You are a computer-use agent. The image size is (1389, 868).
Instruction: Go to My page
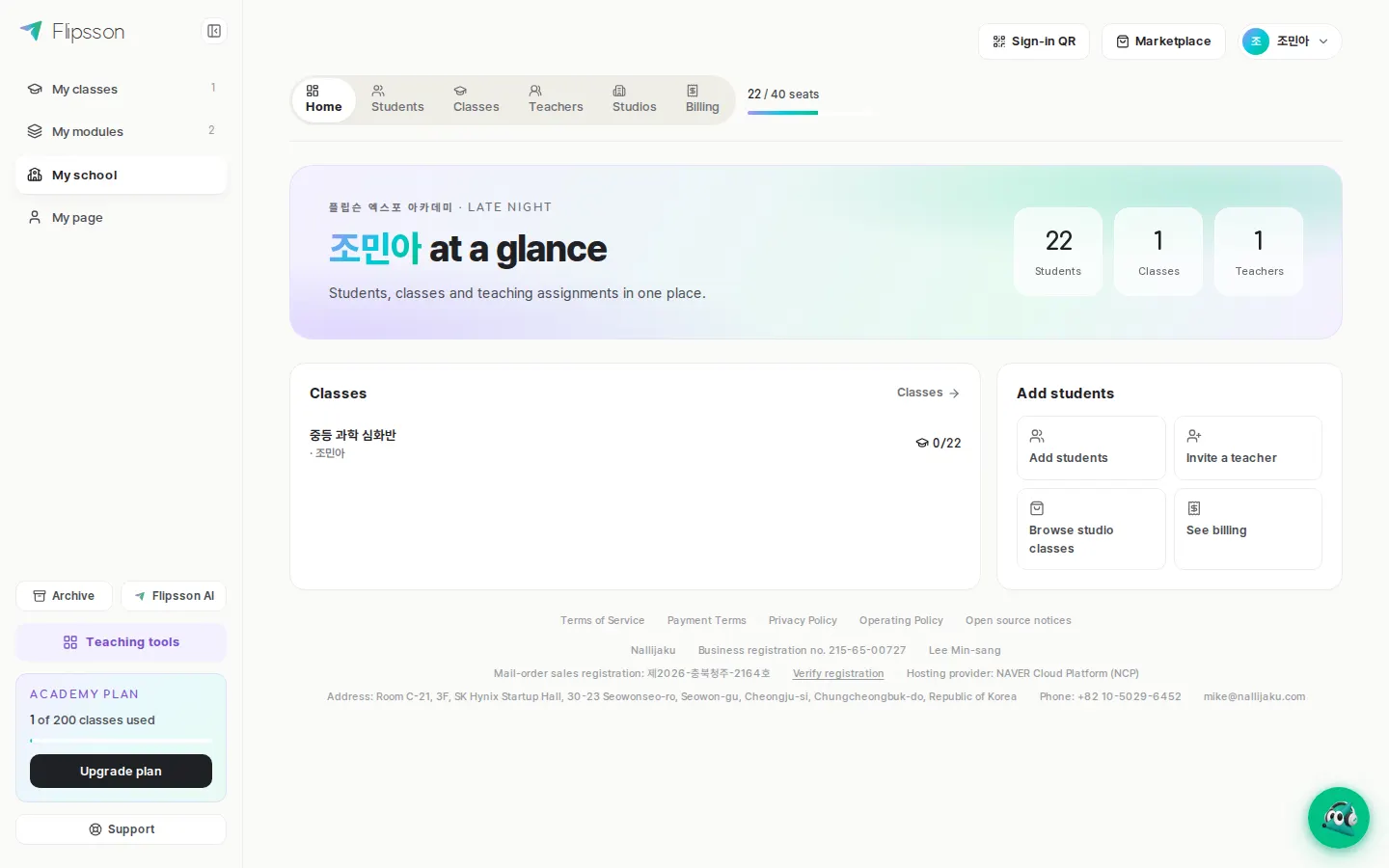click(x=122, y=217)
